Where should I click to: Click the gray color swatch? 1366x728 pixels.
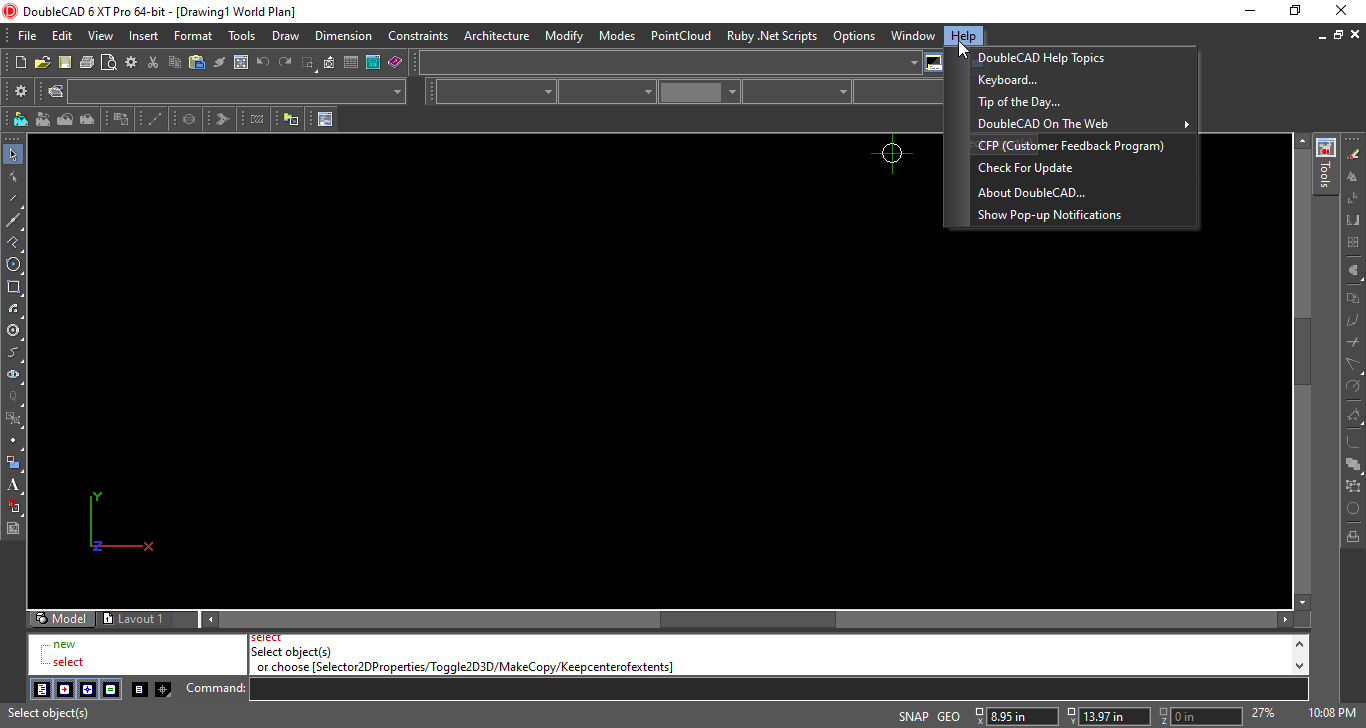pos(691,92)
